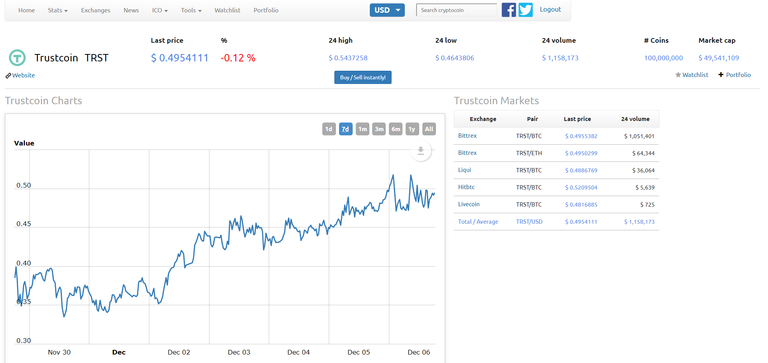Click the Trustcoin TRST logo icon
This screenshot has width=768, height=363.
(17, 58)
